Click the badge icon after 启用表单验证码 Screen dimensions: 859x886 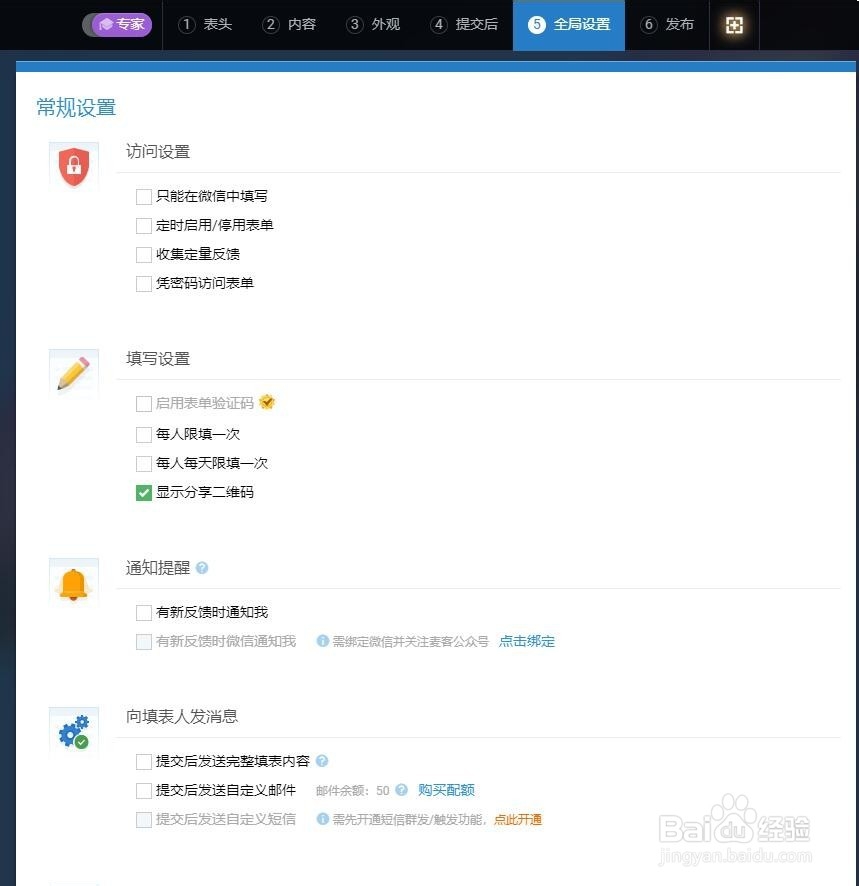(x=267, y=402)
